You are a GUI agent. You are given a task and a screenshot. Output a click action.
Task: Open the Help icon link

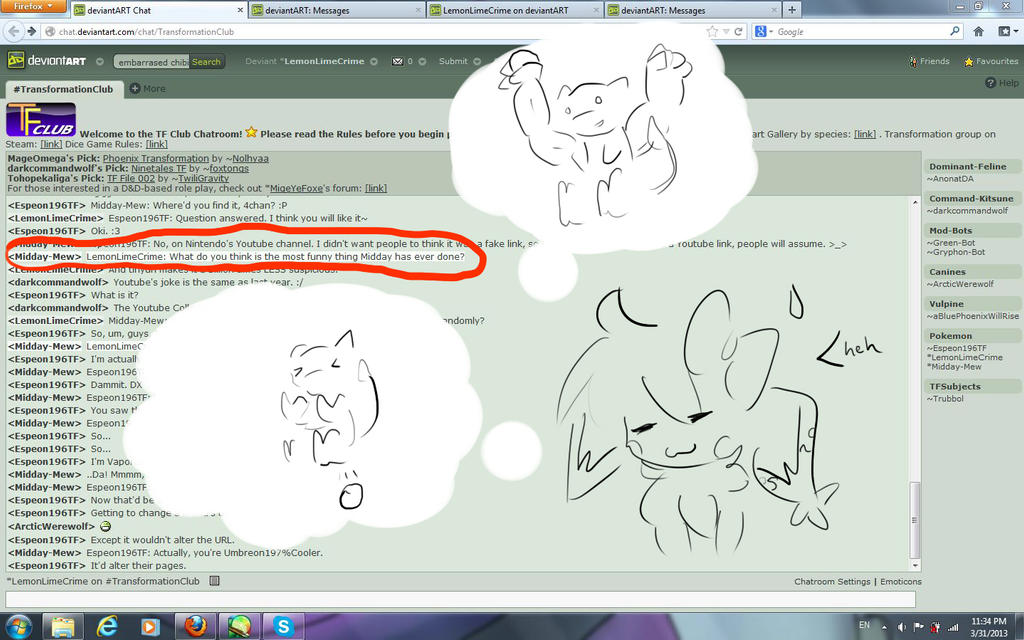click(x=1002, y=83)
